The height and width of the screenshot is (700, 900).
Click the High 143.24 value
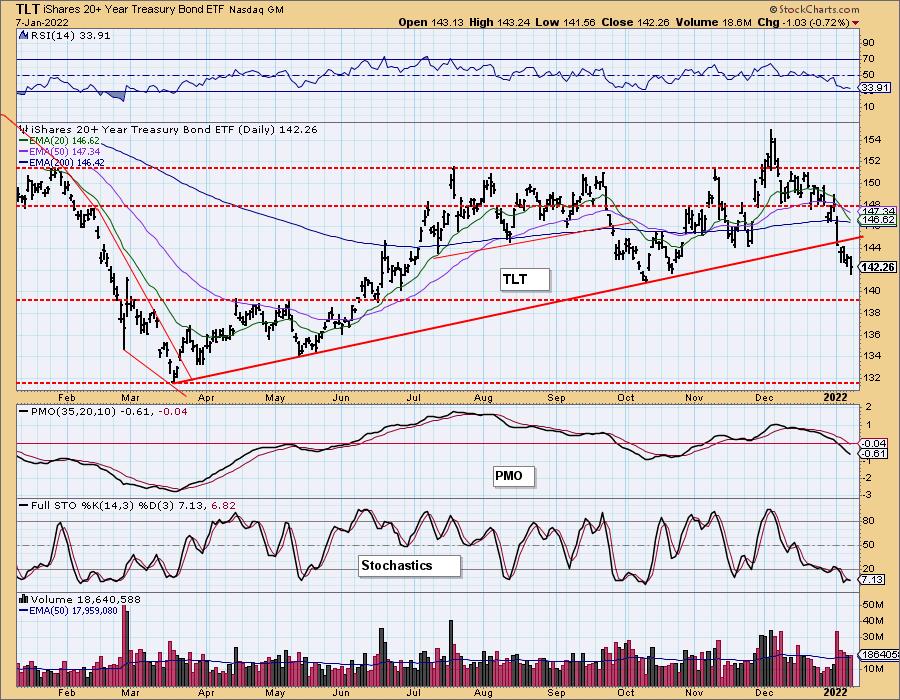pos(500,22)
